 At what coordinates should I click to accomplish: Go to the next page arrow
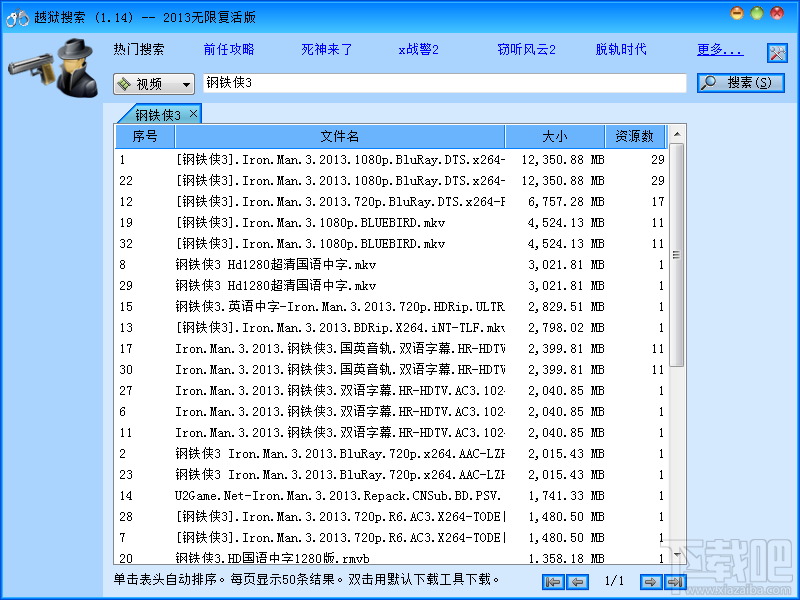(650, 582)
